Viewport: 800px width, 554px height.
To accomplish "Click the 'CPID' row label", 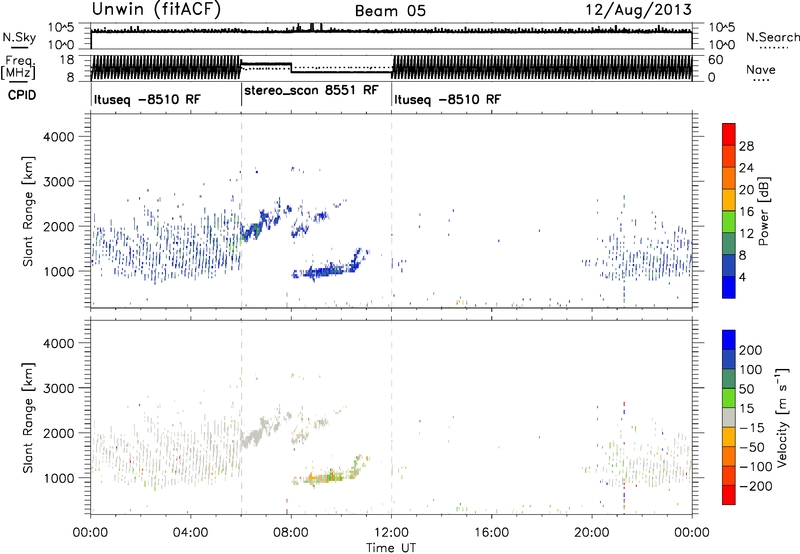I will point(22,95).
